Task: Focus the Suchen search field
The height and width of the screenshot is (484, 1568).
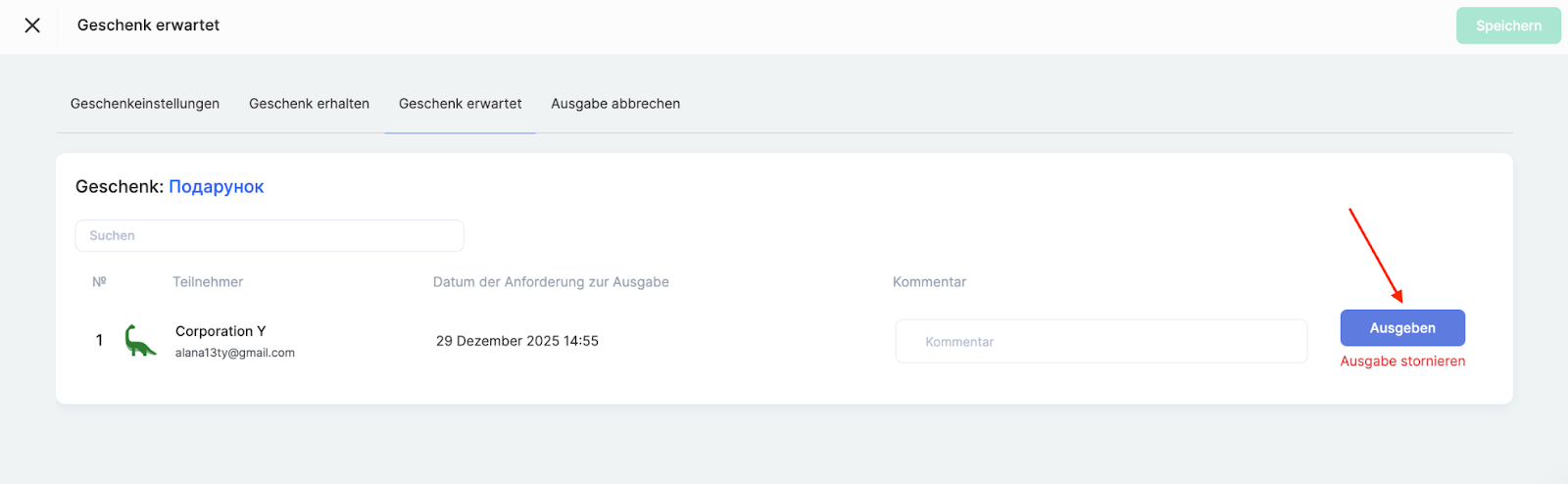Action: [x=269, y=236]
